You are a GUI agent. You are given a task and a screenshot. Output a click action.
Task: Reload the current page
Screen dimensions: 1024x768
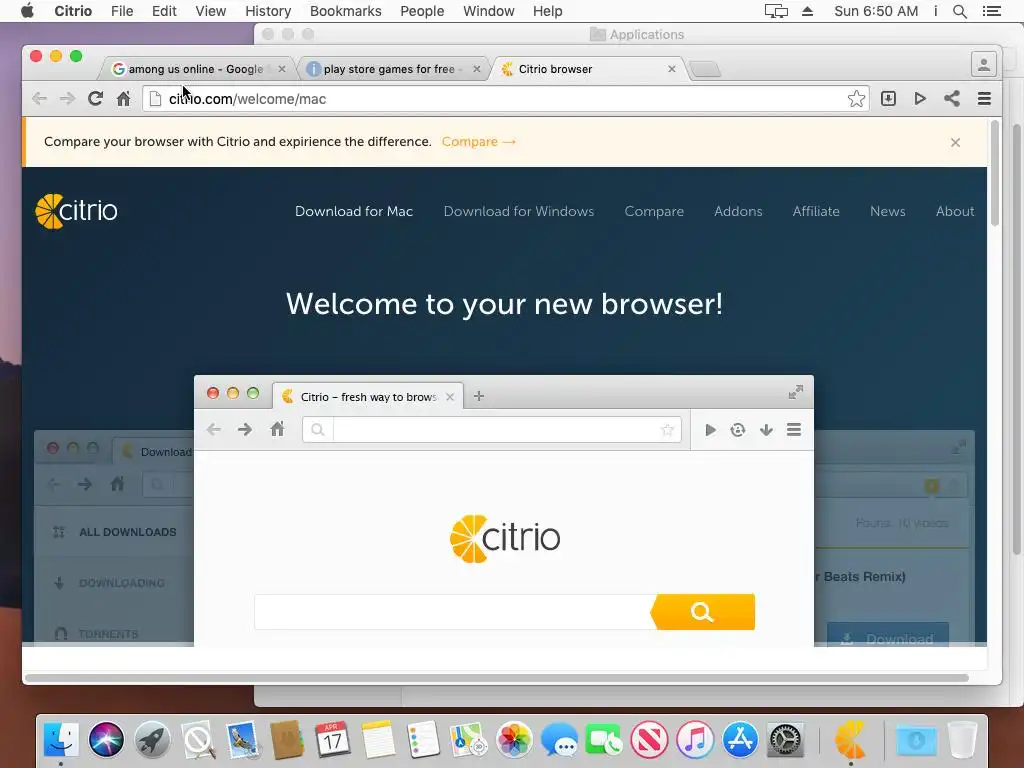95,99
